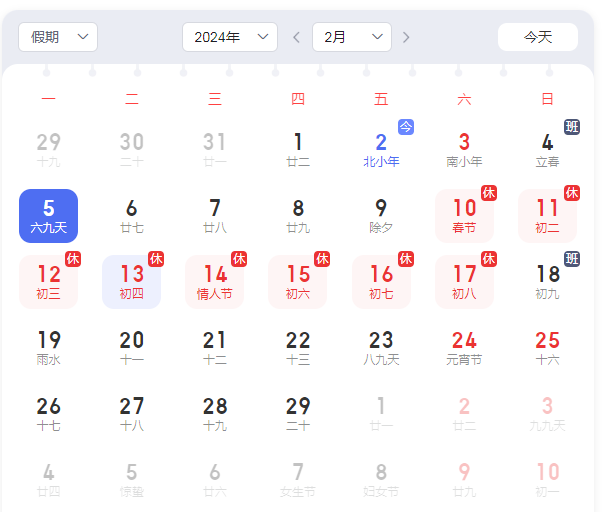The height and width of the screenshot is (512, 604).
Task: Select February 2 marked 北小年
Action: click(x=381, y=150)
